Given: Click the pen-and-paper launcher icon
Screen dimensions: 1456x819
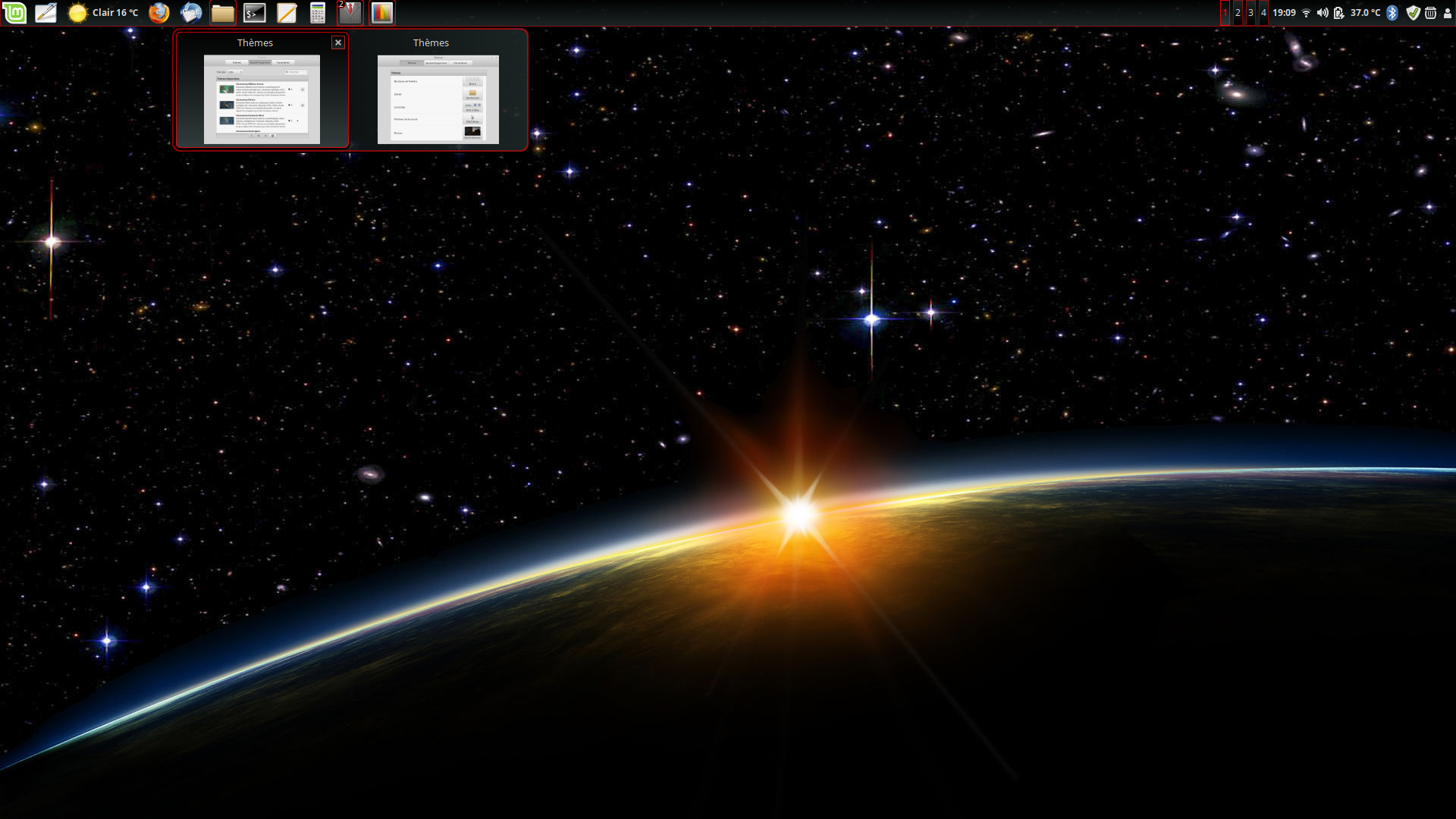Looking at the screenshot, I should pyautogui.click(x=45, y=12).
